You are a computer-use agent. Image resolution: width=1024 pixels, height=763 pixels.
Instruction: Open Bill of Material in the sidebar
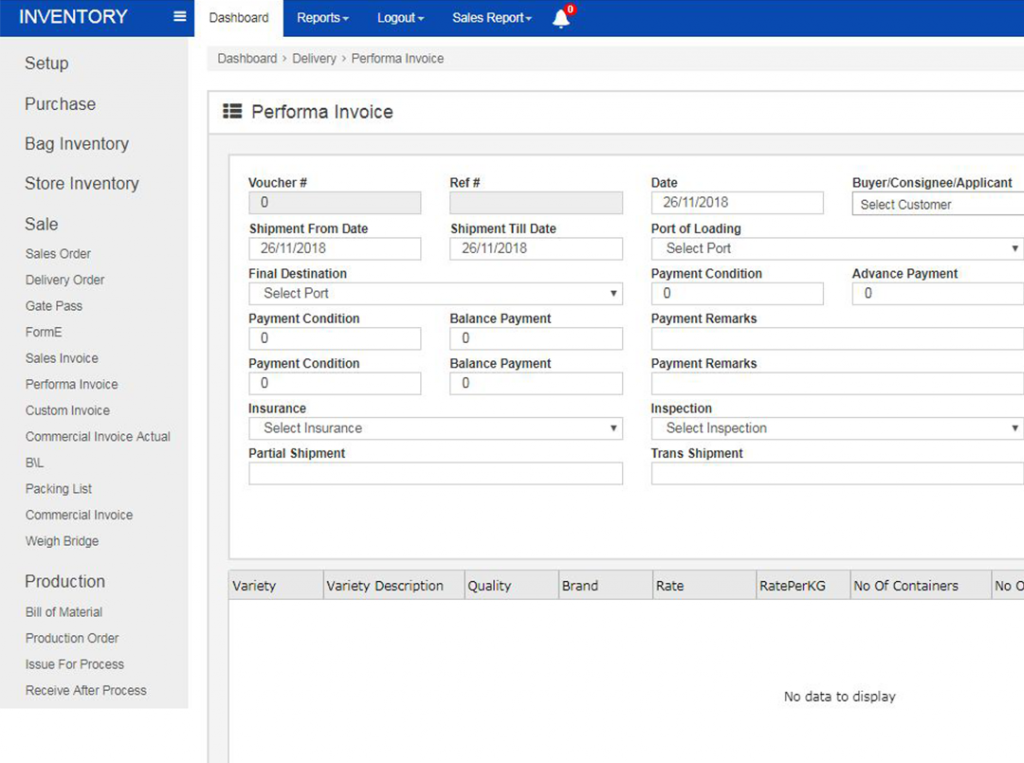(x=64, y=612)
